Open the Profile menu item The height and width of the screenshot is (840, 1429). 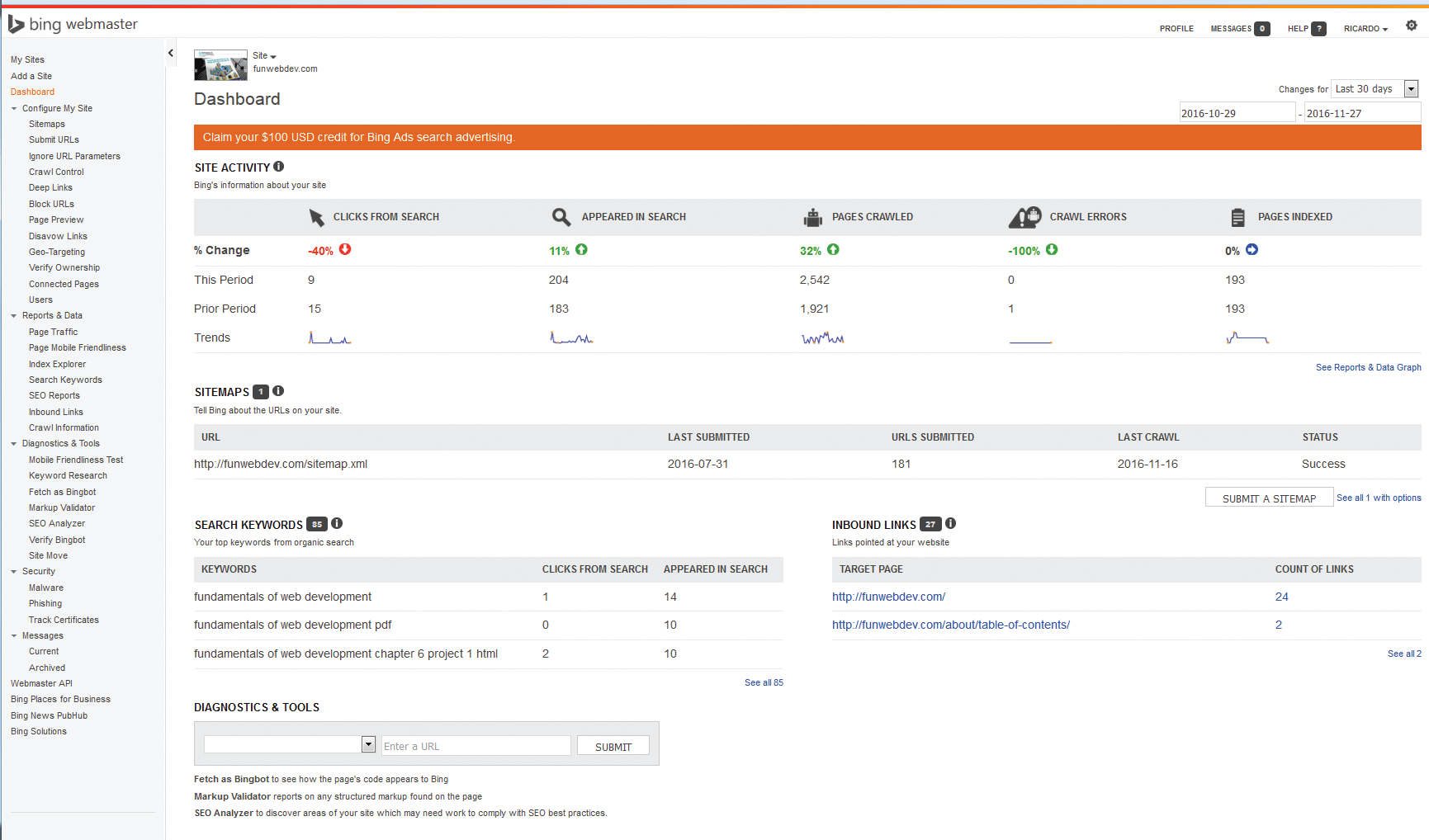1176,29
